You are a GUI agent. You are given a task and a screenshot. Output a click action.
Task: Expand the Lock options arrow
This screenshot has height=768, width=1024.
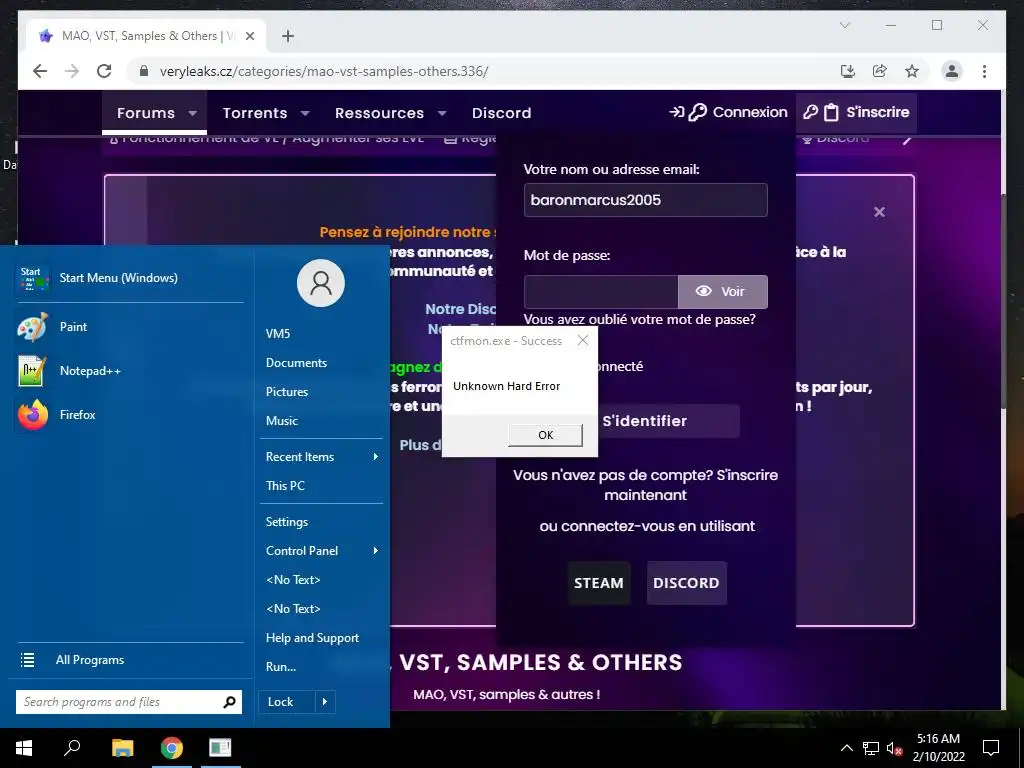coord(325,702)
